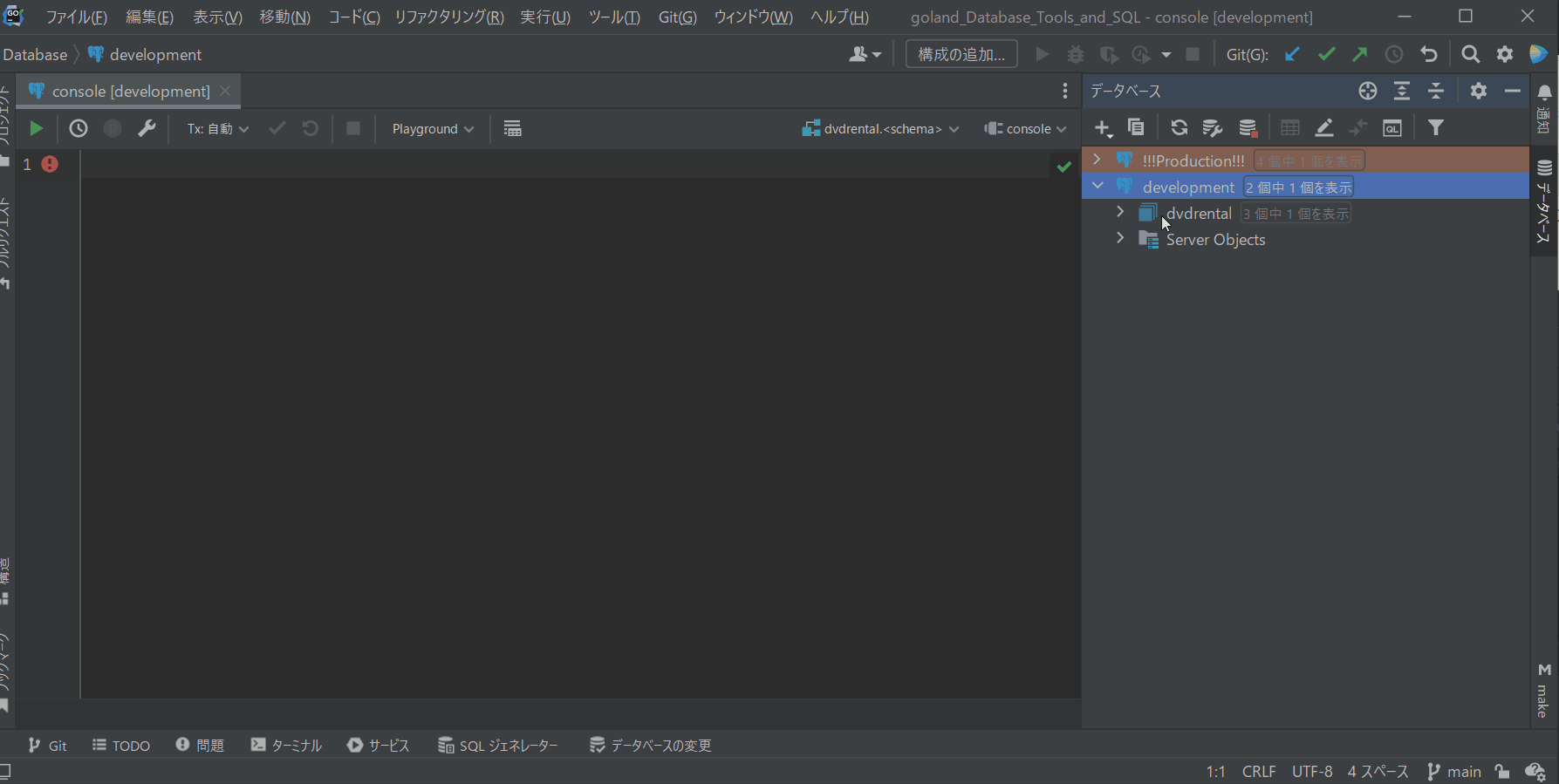Screen dimensions: 1559x784
Task: Toggle in-editor results table icon
Action: (513, 129)
